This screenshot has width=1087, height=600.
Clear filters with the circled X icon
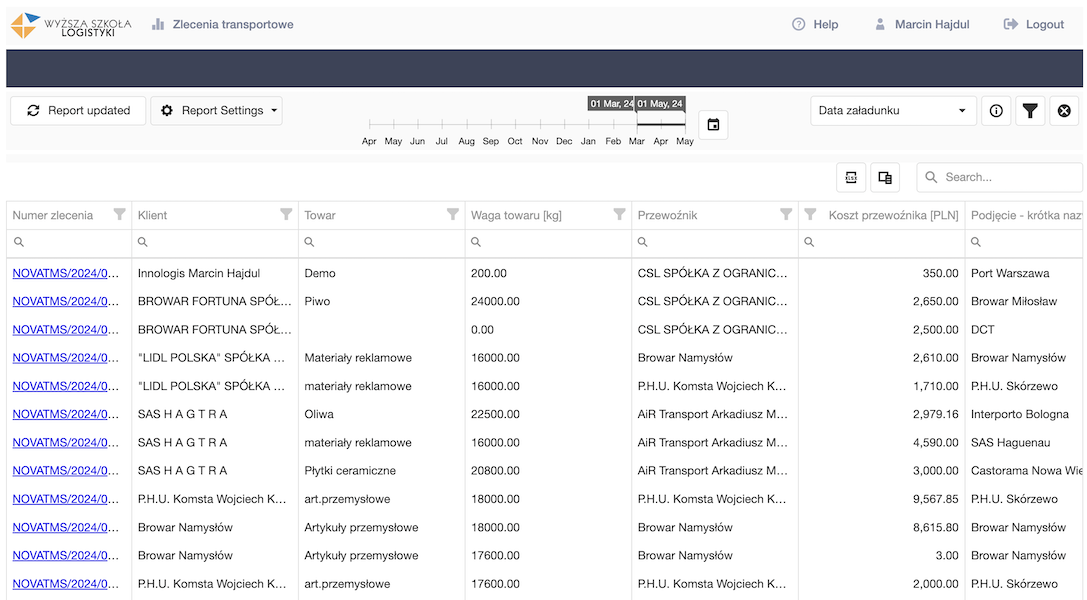(1064, 111)
